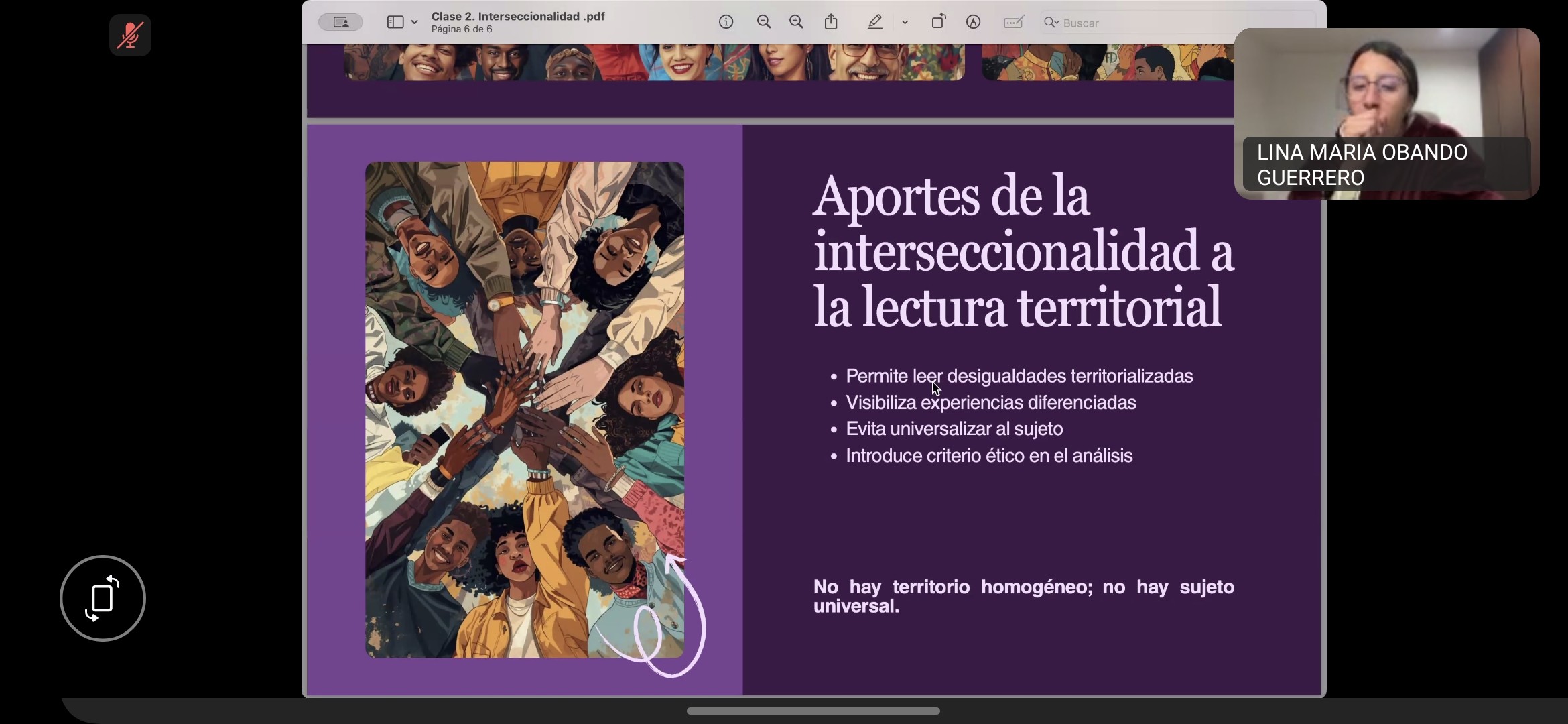
Task: Click the rotate screen control
Action: click(103, 598)
